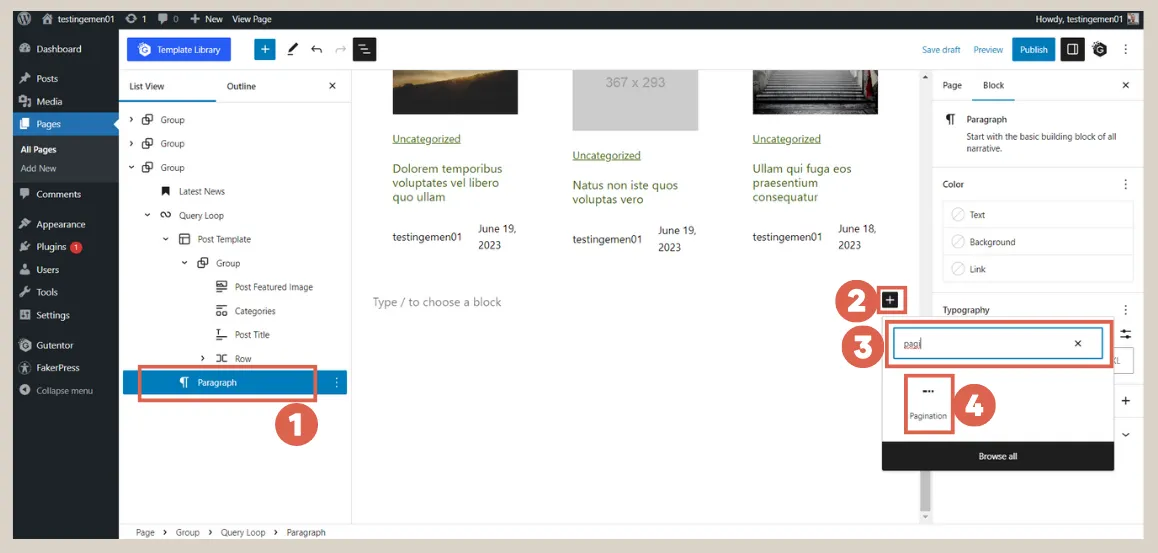Open All Pages submenu link
This screenshot has height=553, width=1158.
tap(38, 150)
